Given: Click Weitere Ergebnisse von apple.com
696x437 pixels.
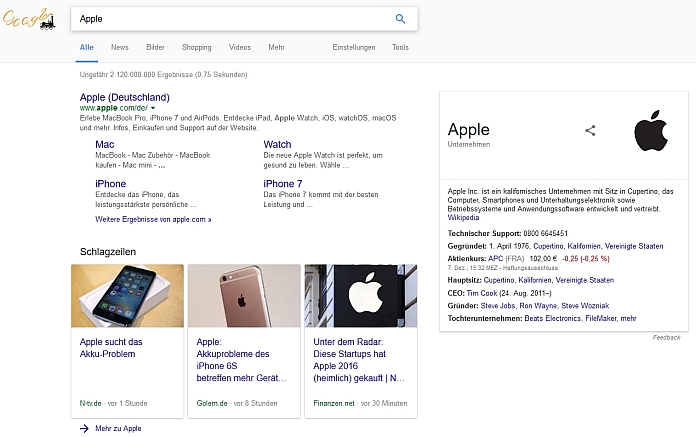Looking at the screenshot, I should tap(153, 219).
